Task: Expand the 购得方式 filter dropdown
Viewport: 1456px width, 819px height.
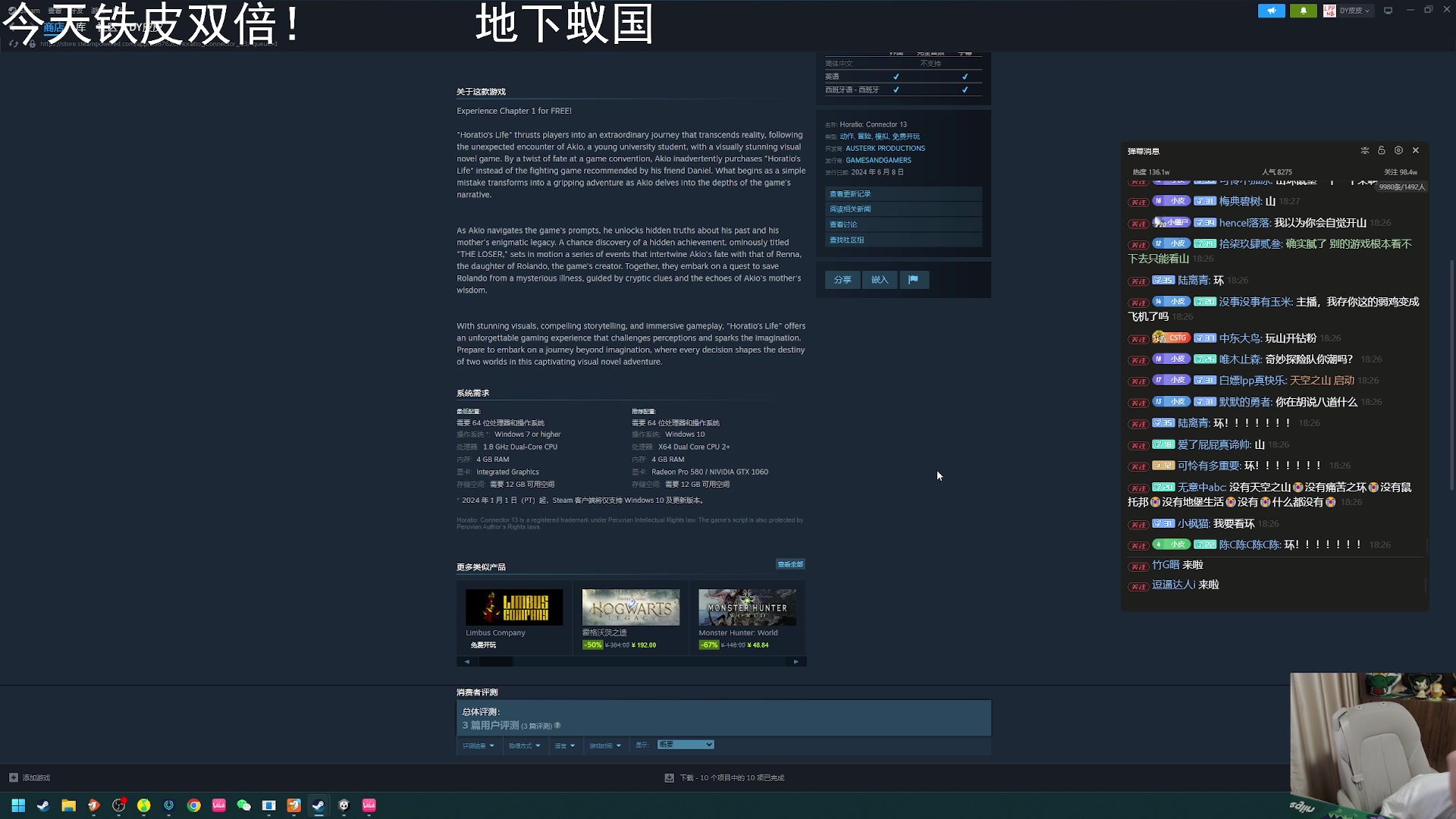Action: (525, 746)
